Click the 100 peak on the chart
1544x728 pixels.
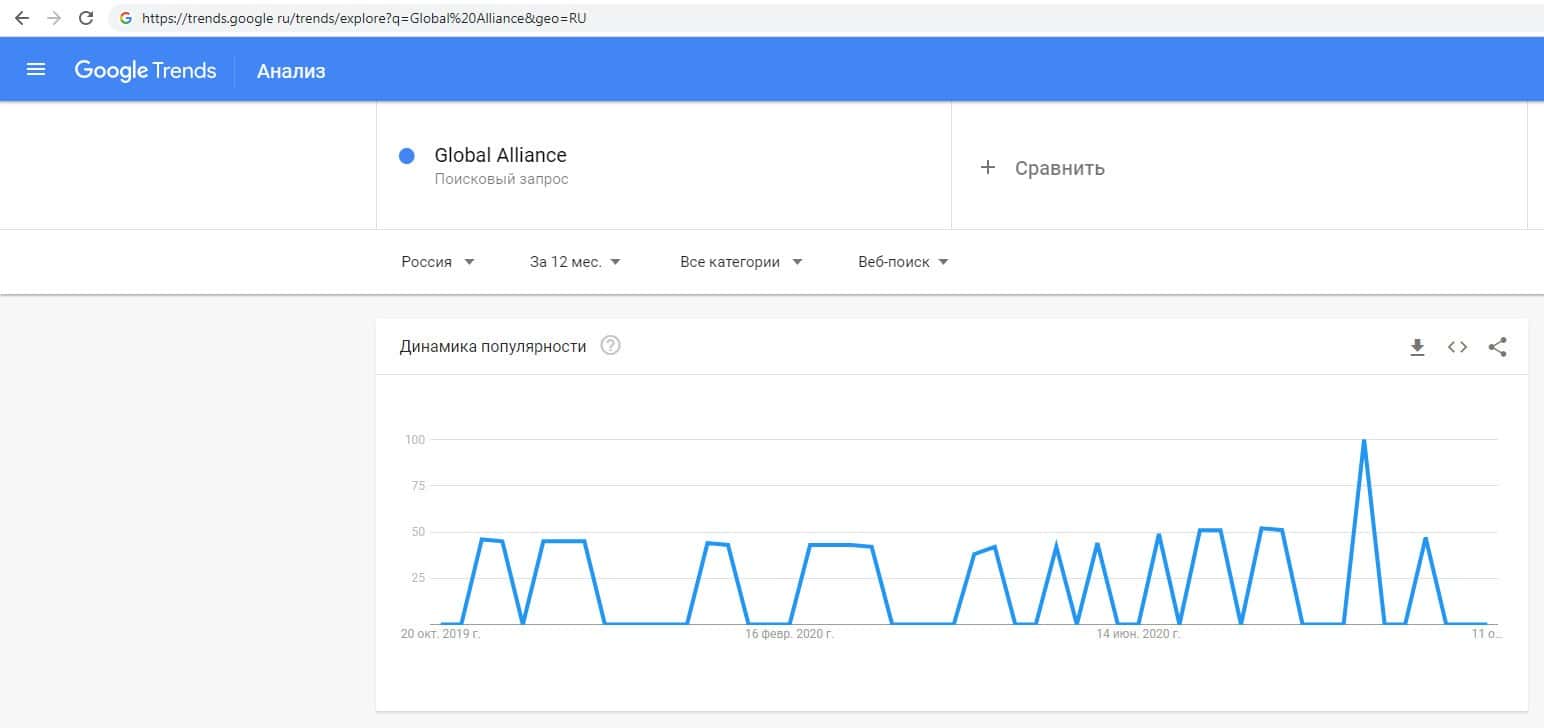coord(1364,441)
